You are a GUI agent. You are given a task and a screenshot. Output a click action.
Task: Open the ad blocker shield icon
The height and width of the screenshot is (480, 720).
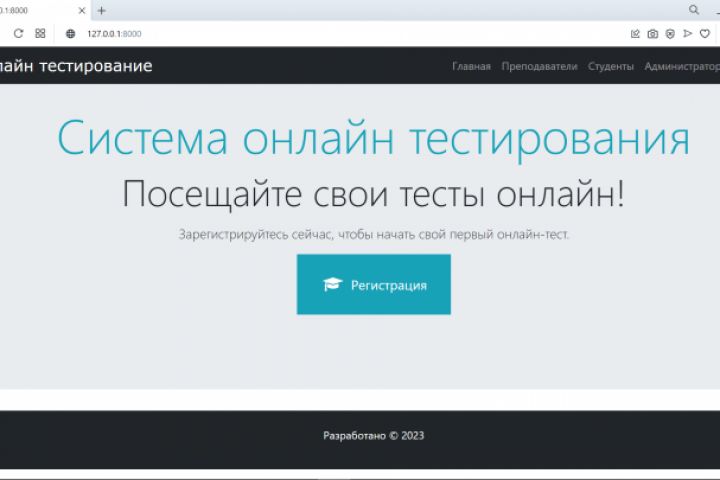click(x=670, y=34)
